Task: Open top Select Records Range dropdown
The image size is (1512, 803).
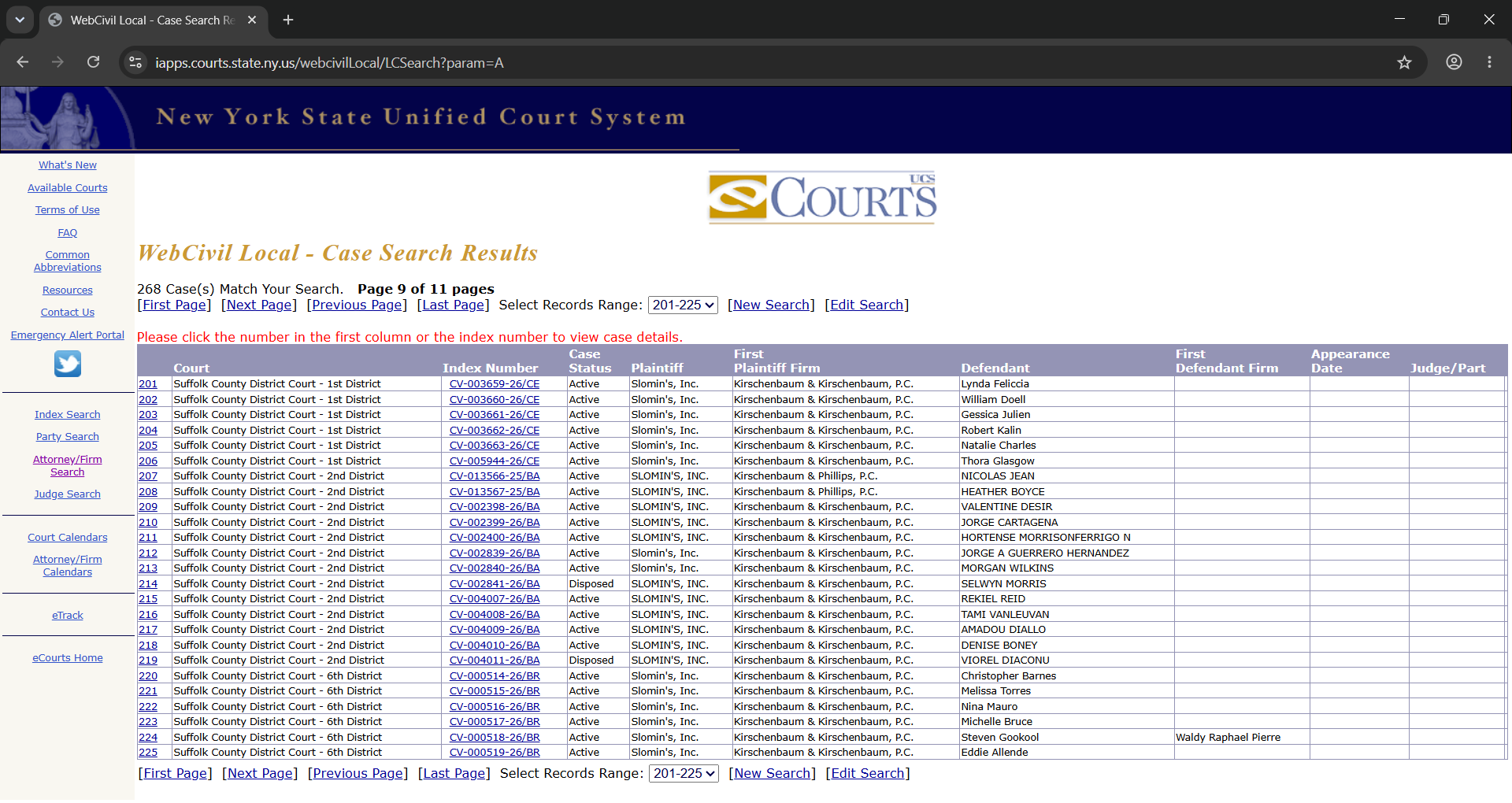Action: (683, 305)
